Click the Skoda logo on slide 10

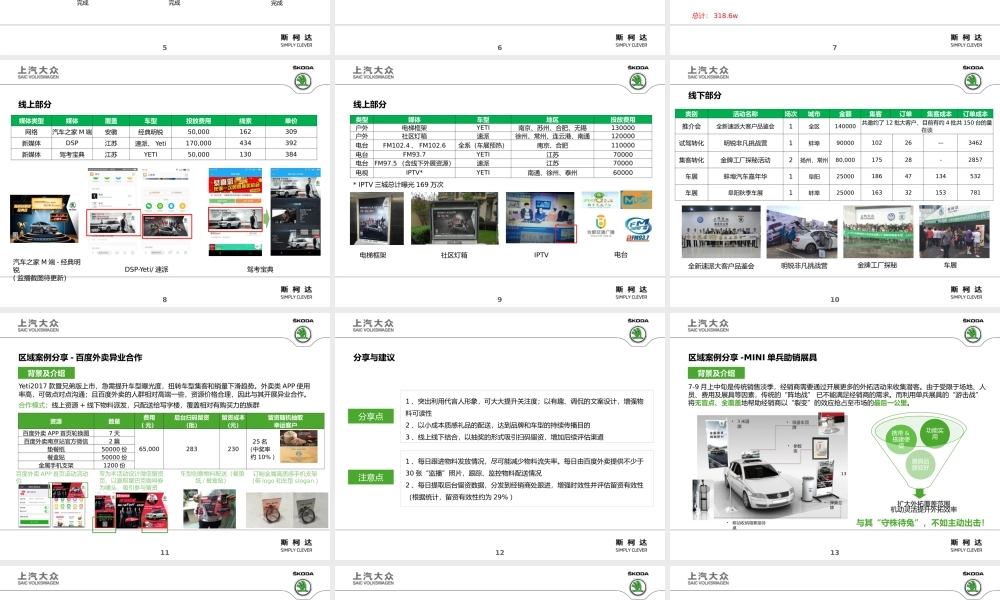[x=973, y=78]
